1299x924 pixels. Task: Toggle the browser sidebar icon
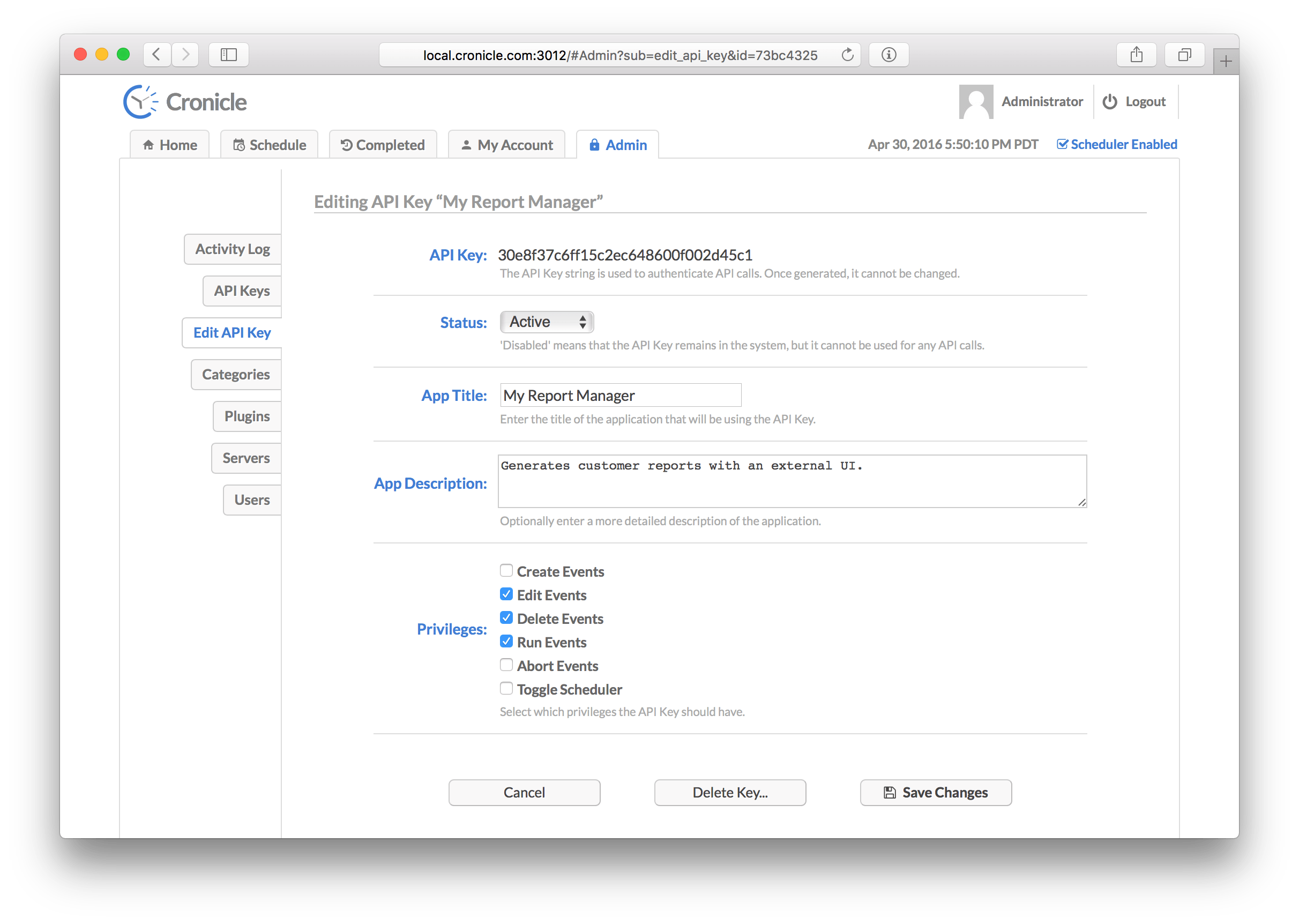[228, 55]
